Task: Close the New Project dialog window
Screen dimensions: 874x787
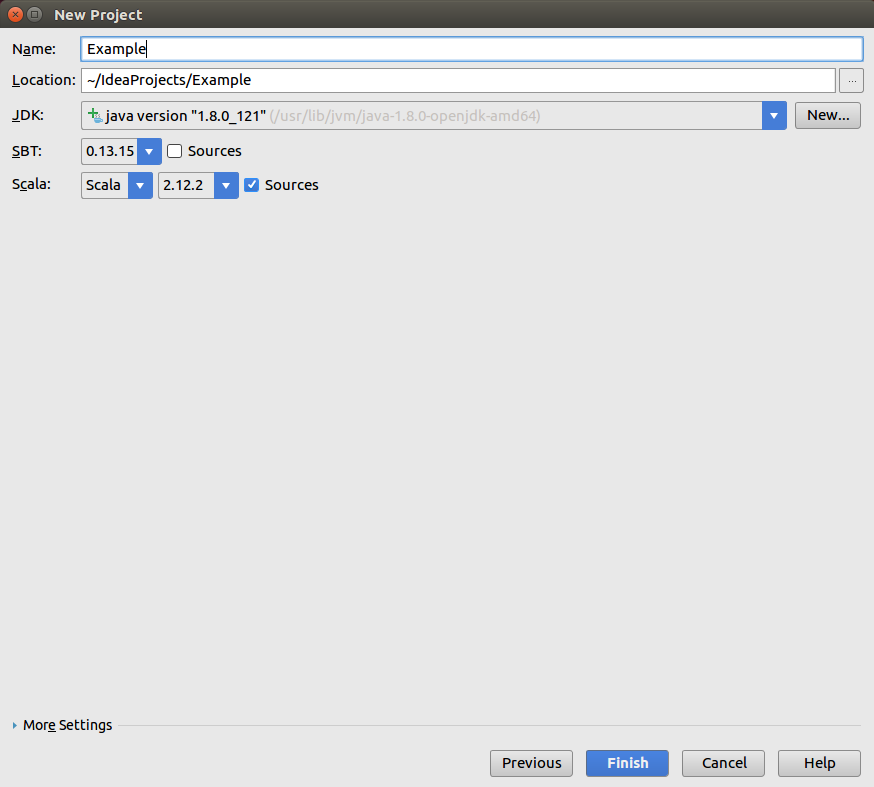Action: coord(15,14)
